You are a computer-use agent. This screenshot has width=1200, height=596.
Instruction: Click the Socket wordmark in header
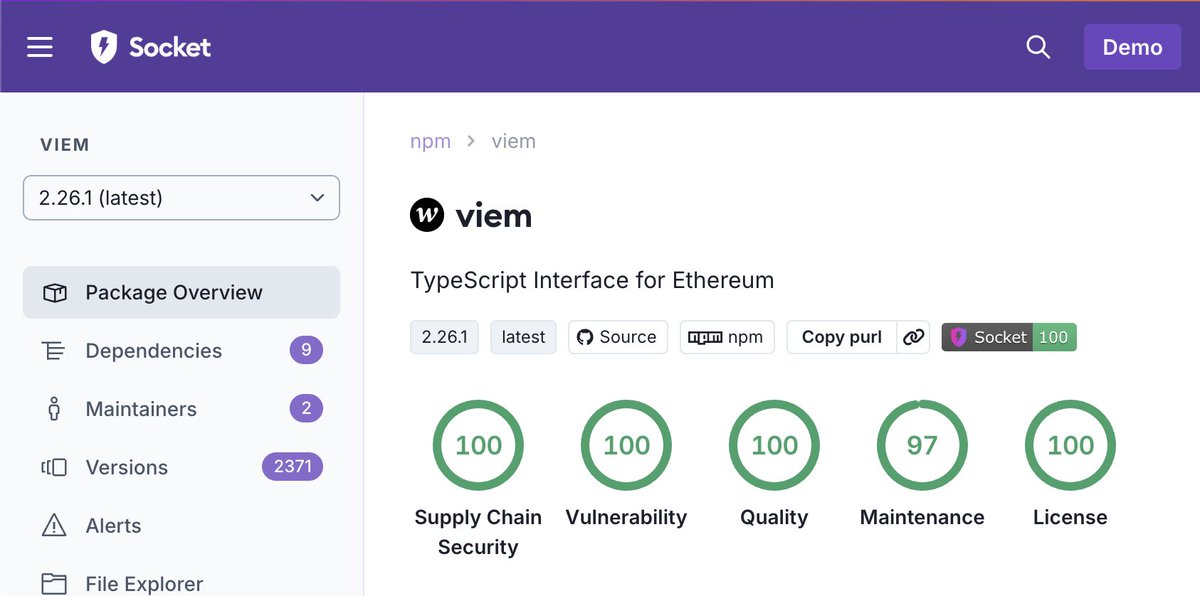coord(170,47)
